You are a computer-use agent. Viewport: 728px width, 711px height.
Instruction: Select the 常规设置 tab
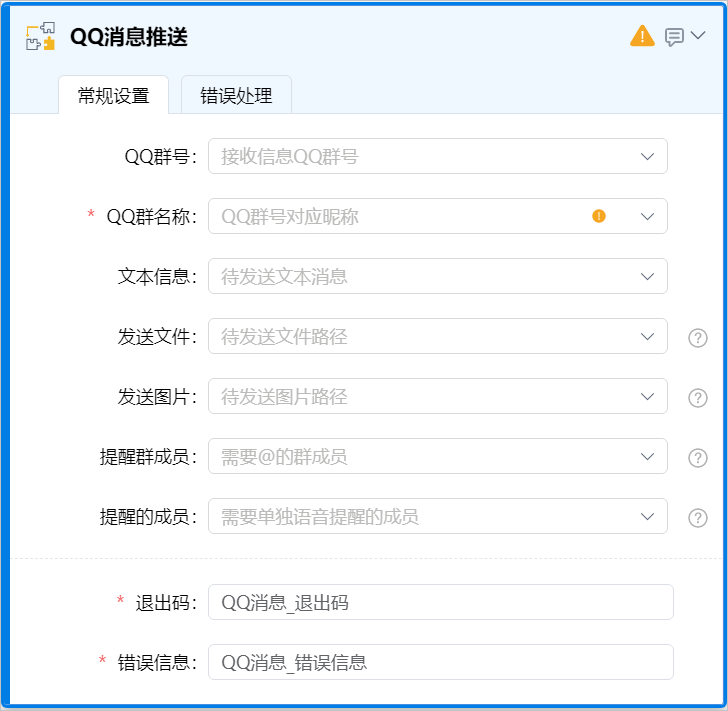[x=113, y=96]
